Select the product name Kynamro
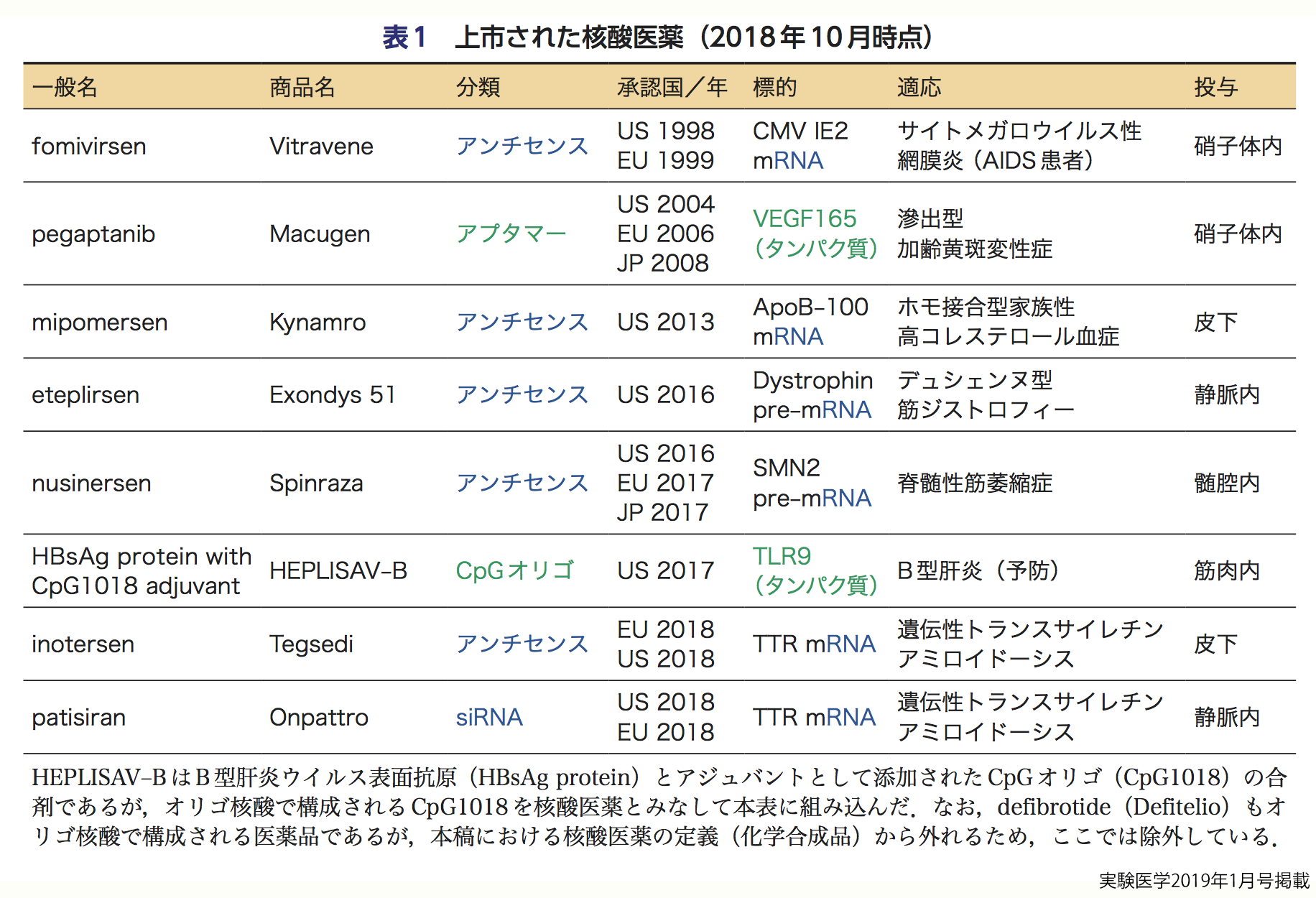The width and height of the screenshot is (1316, 898). coord(318,323)
